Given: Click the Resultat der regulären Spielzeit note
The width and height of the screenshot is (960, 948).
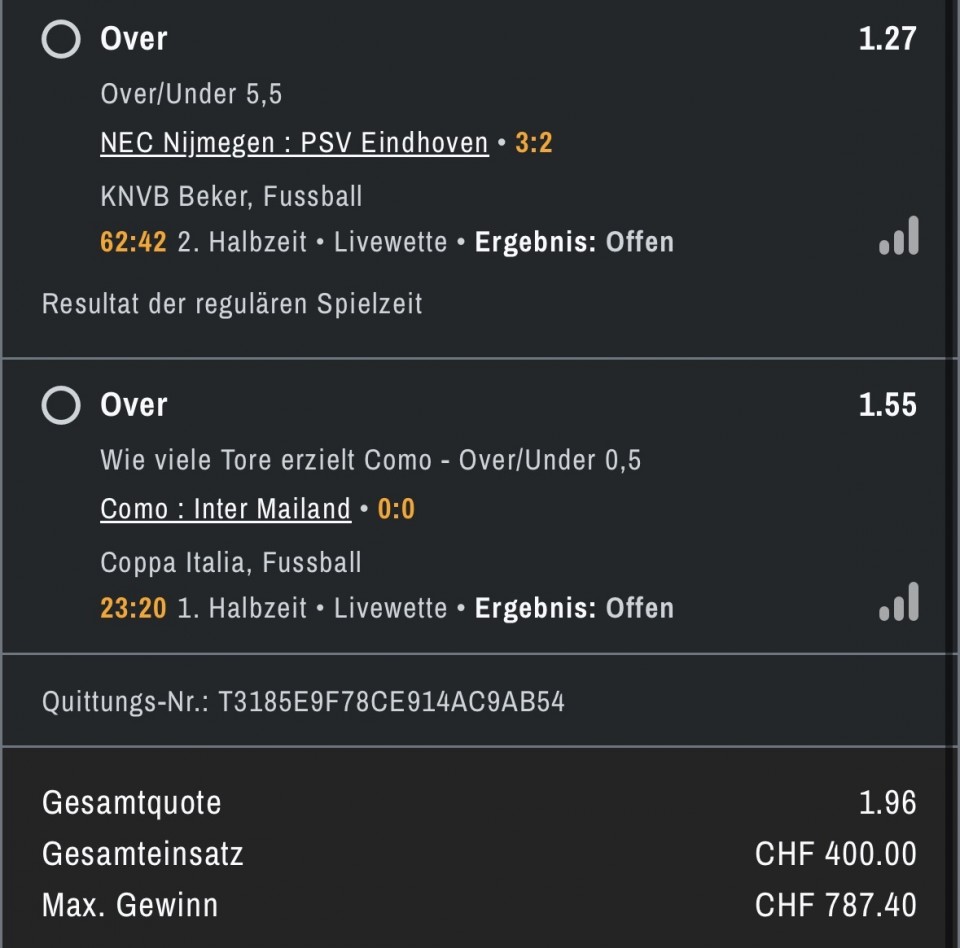Looking at the screenshot, I should (x=232, y=303).
